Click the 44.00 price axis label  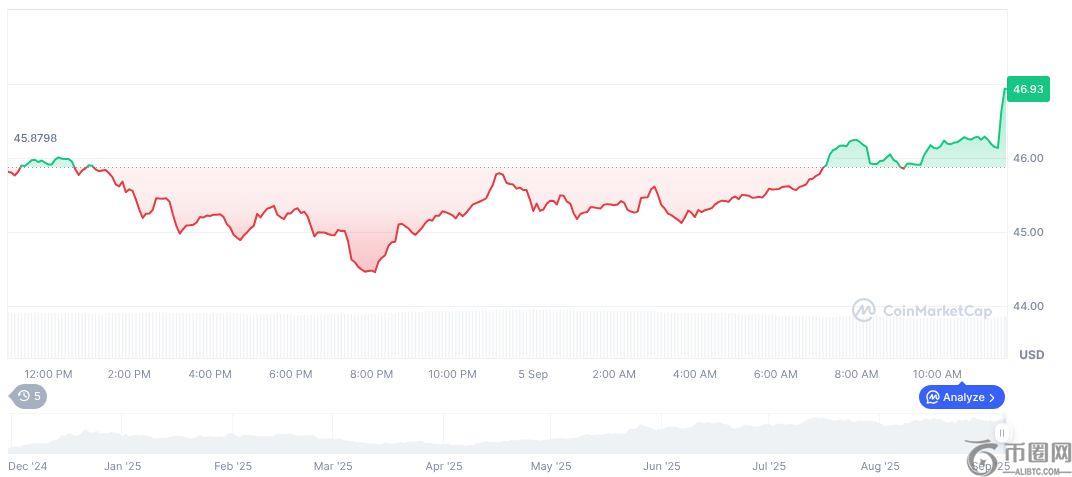point(1027,306)
